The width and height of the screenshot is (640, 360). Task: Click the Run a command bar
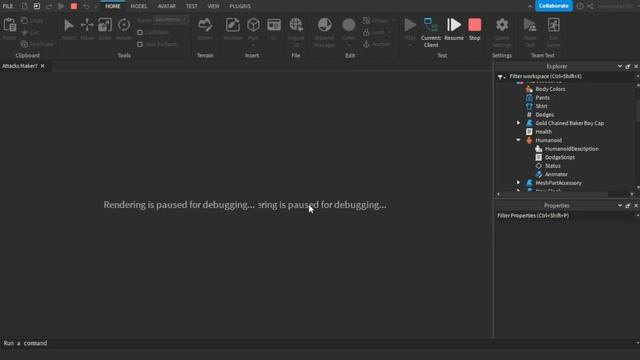[318, 343]
